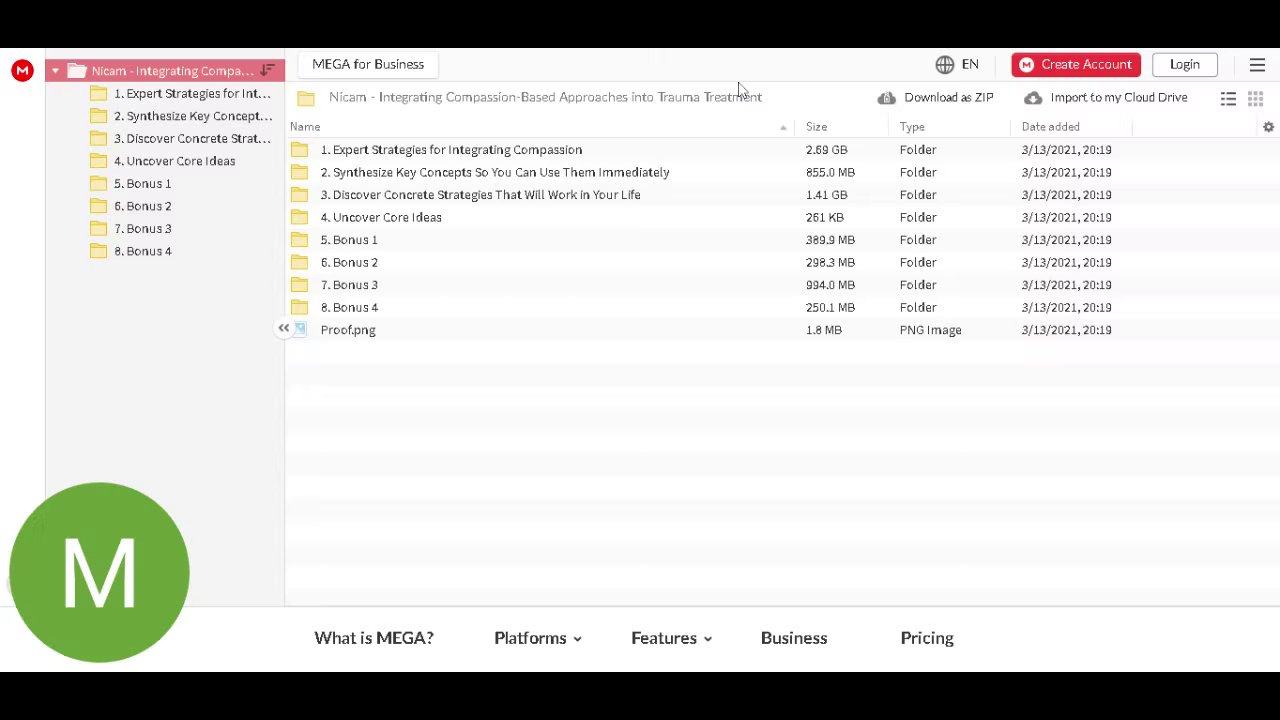The height and width of the screenshot is (720, 1280).
Task: Click the 2.69 GB size cell
Action: pos(826,150)
